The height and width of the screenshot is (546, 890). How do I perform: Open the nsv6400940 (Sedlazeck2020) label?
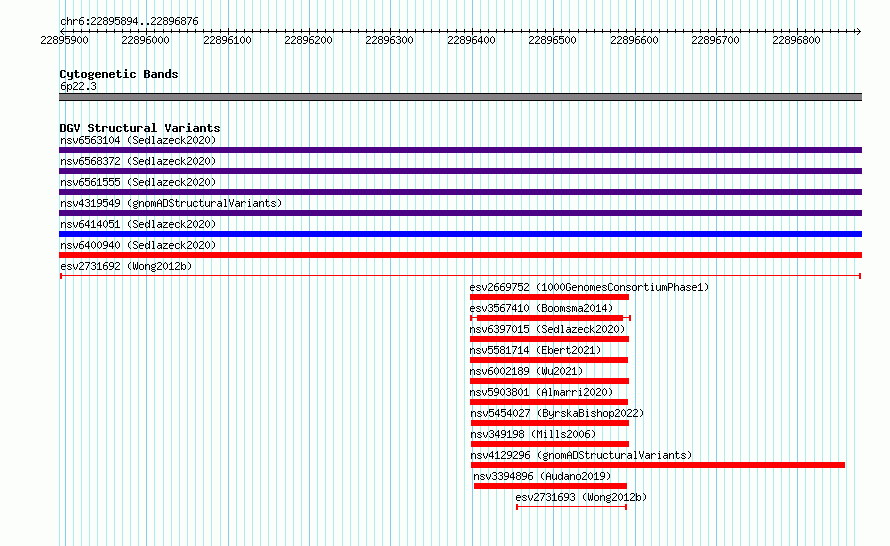138,245
